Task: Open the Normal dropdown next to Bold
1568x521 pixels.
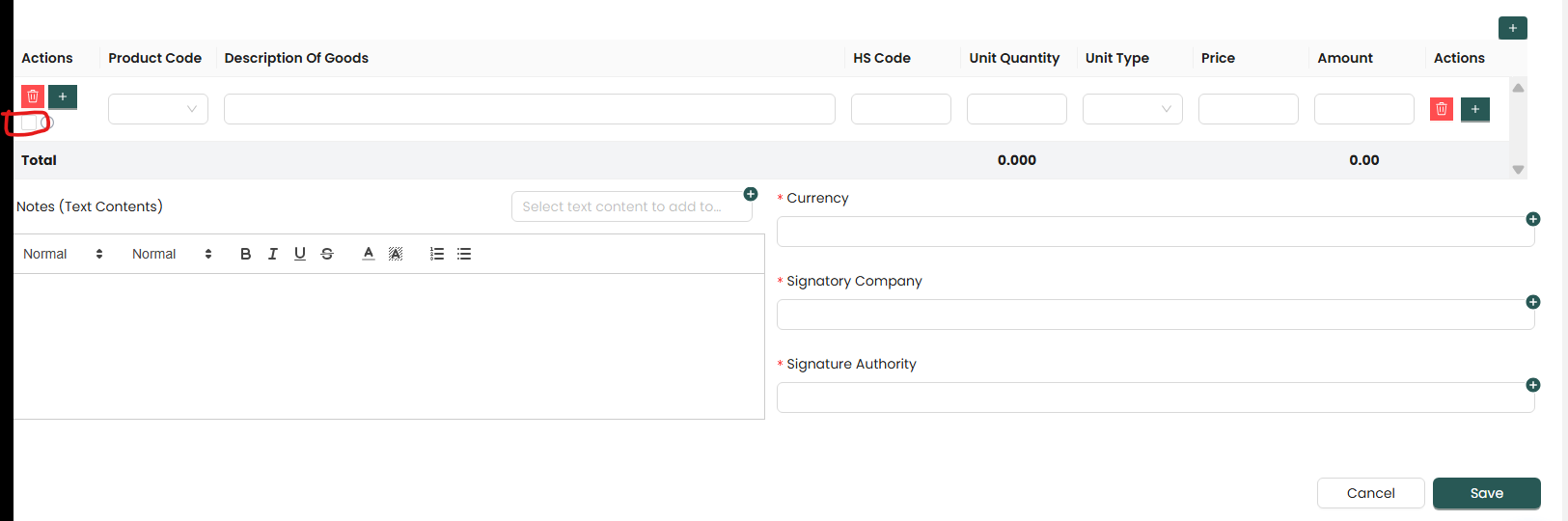Action: [172, 254]
